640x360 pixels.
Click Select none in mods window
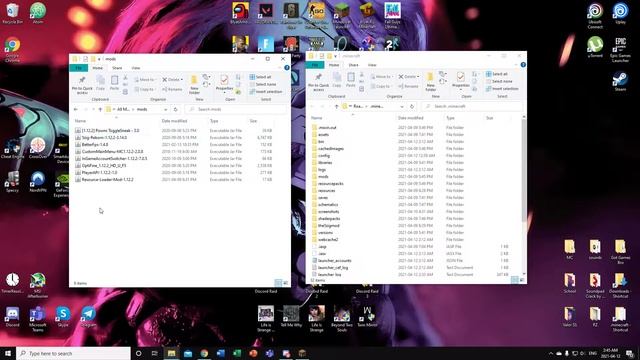(262, 84)
